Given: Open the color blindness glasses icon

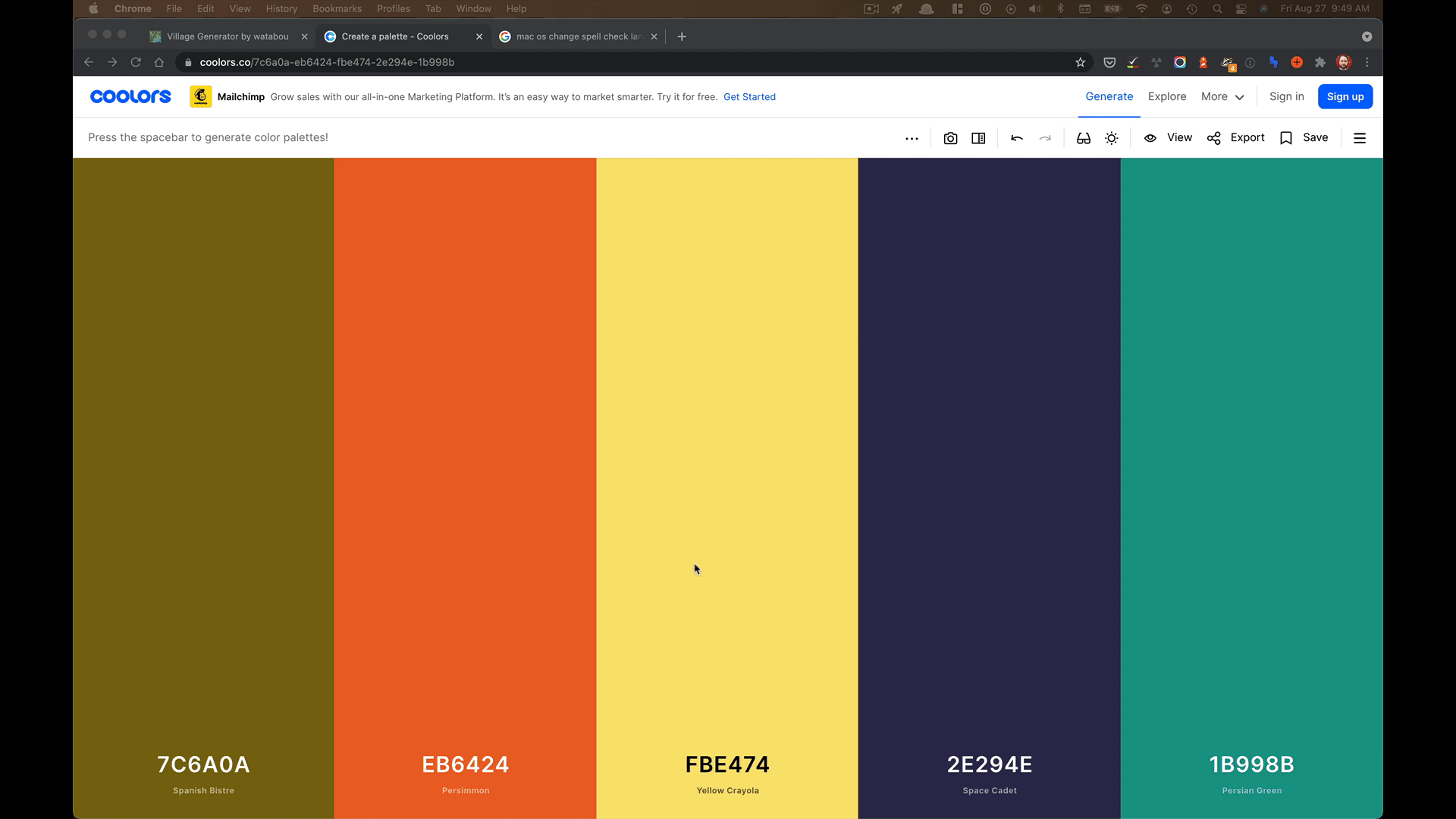Looking at the screenshot, I should 1084,138.
